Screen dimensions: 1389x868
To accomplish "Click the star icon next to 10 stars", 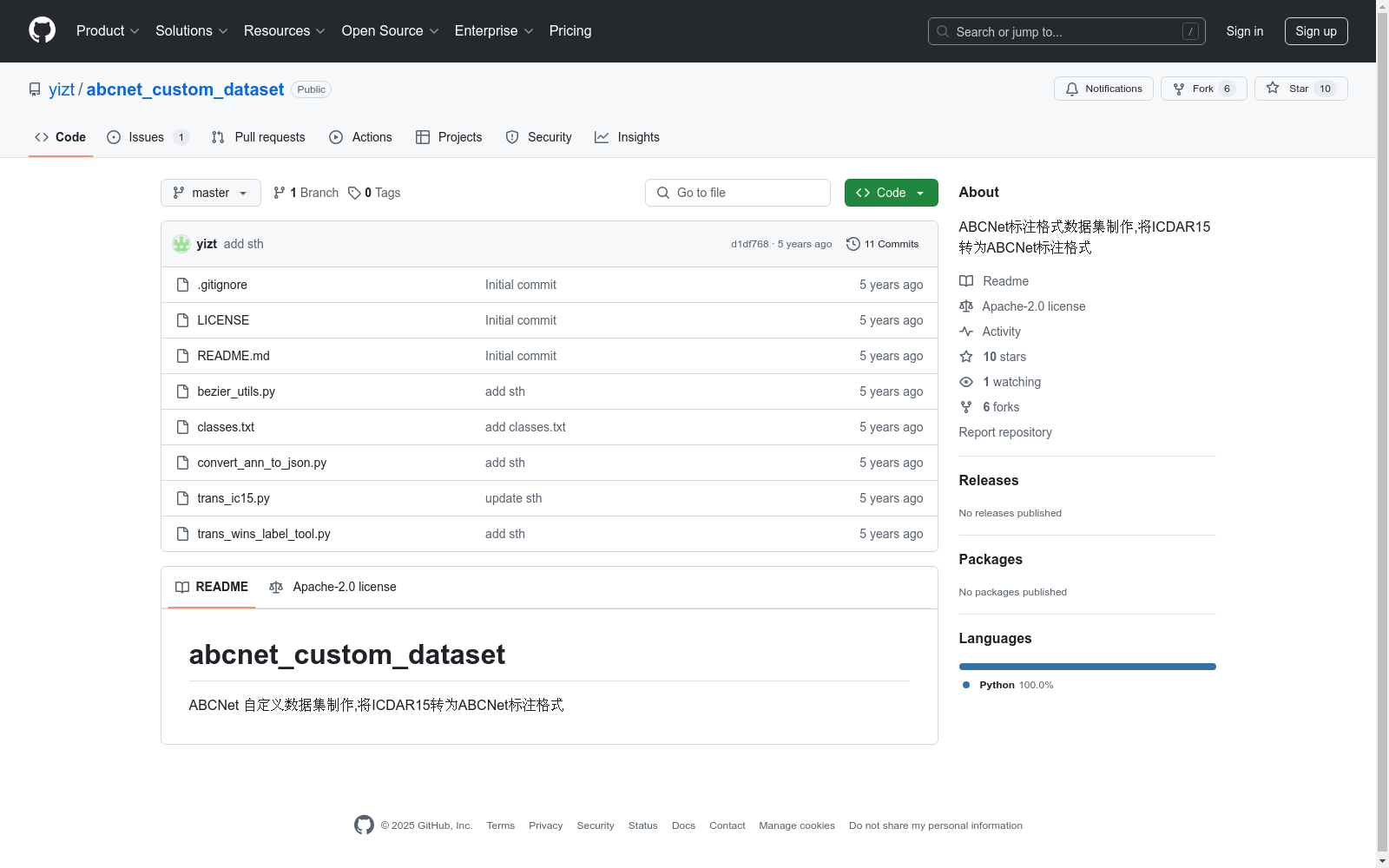I will coord(966,357).
